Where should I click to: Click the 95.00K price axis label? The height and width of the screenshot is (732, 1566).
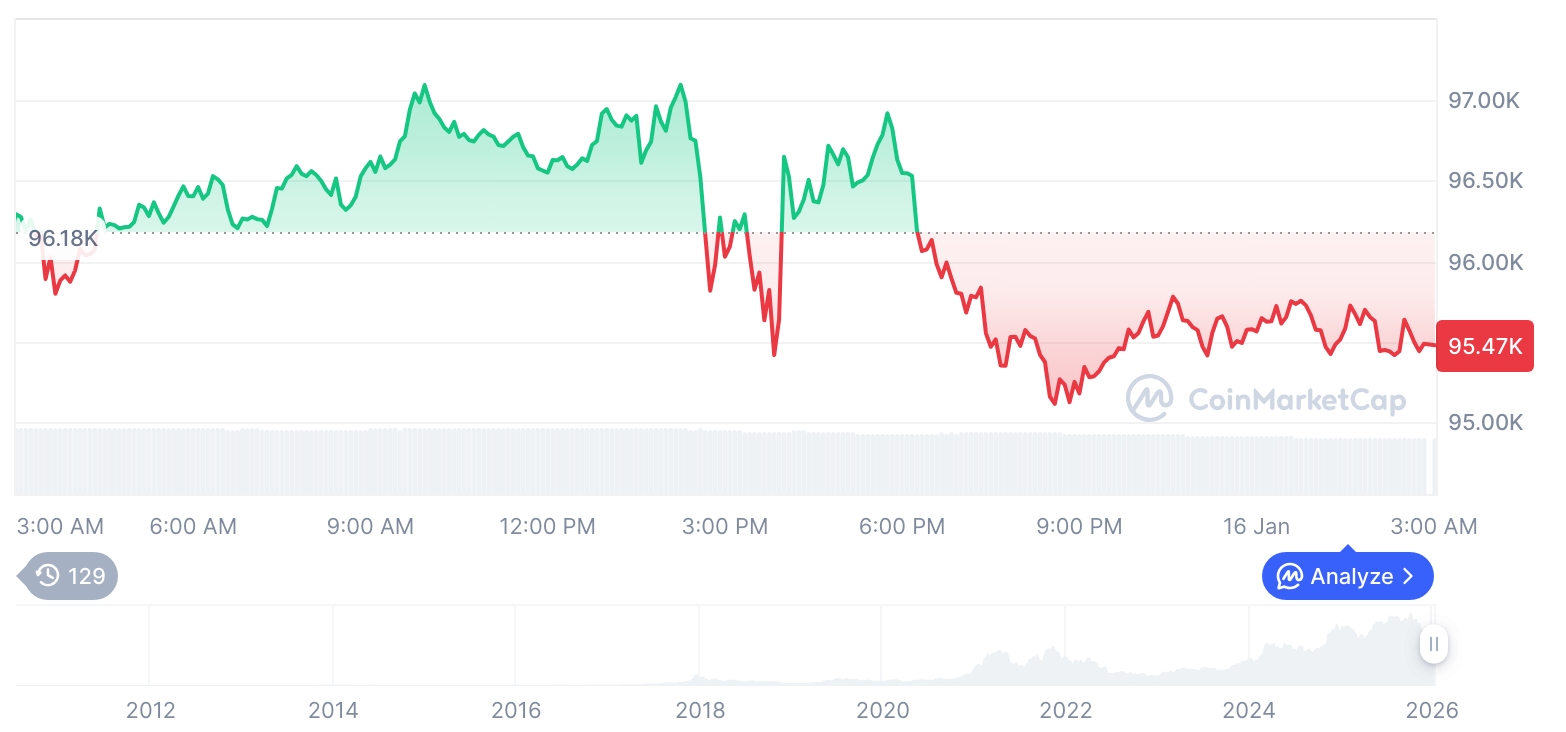click(1485, 422)
